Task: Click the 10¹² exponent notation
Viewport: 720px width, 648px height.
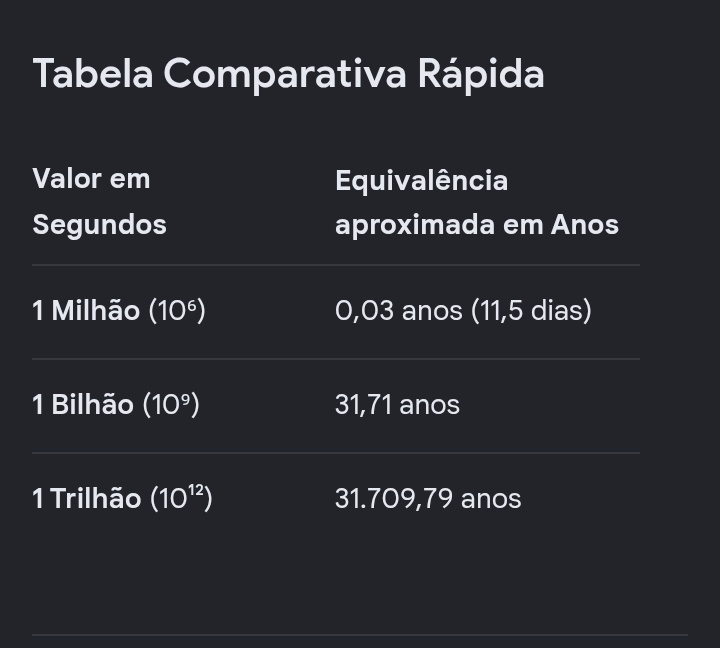Action: 181,498
